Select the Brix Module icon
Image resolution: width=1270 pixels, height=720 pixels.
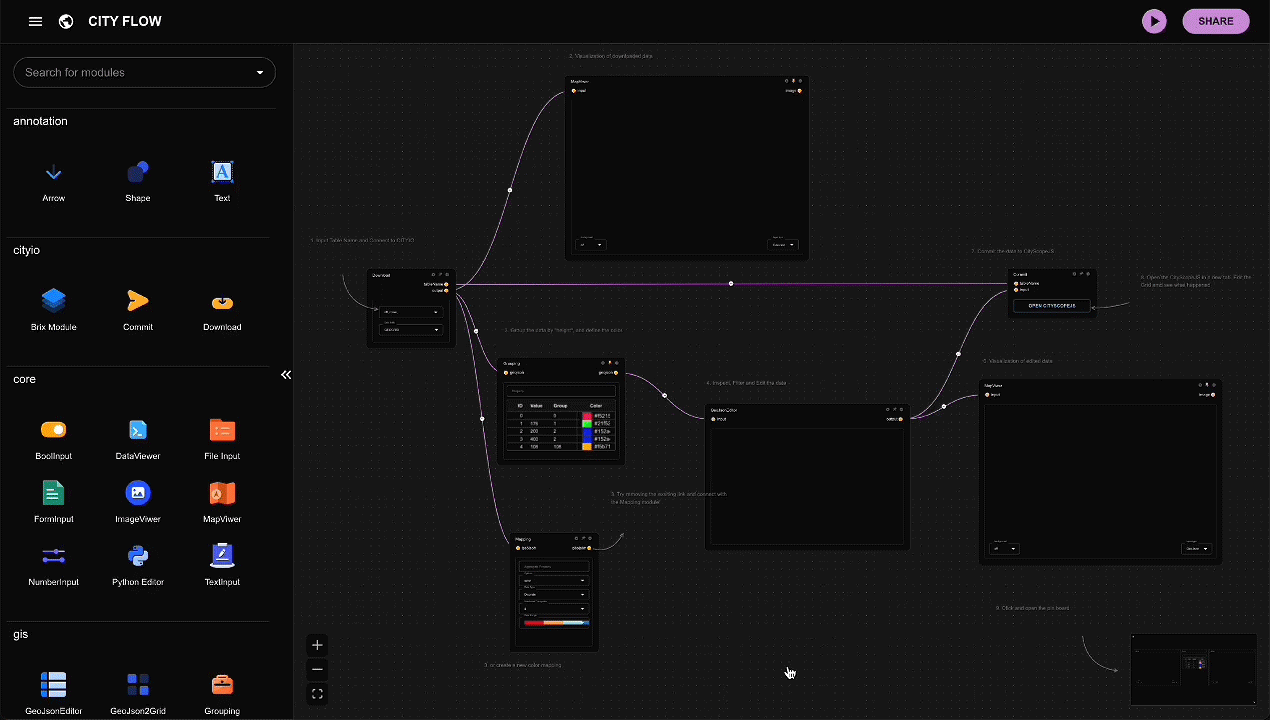click(x=54, y=309)
